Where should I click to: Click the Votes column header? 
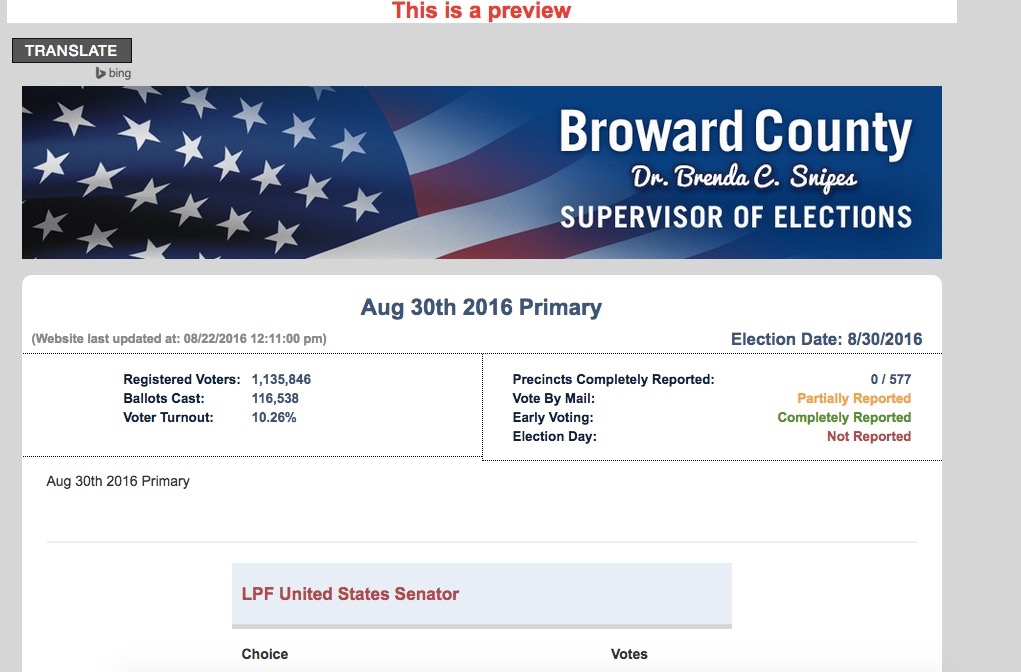[x=629, y=654]
